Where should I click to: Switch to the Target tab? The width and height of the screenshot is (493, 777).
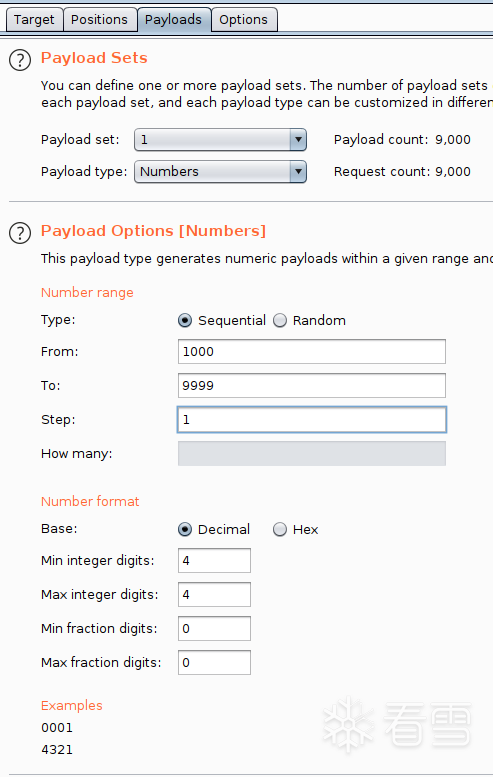pos(34,20)
